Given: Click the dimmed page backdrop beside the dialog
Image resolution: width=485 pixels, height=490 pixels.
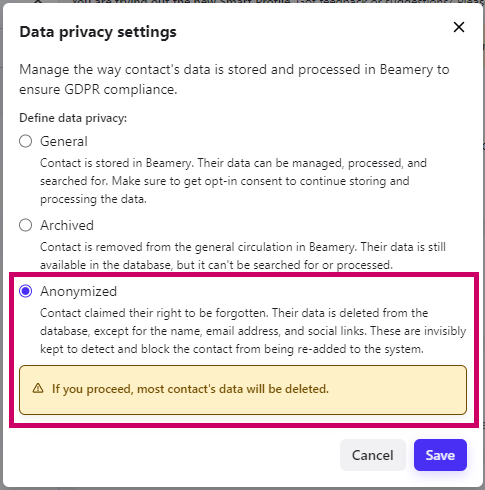Looking at the screenshot, I should click(x=484, y=233).
